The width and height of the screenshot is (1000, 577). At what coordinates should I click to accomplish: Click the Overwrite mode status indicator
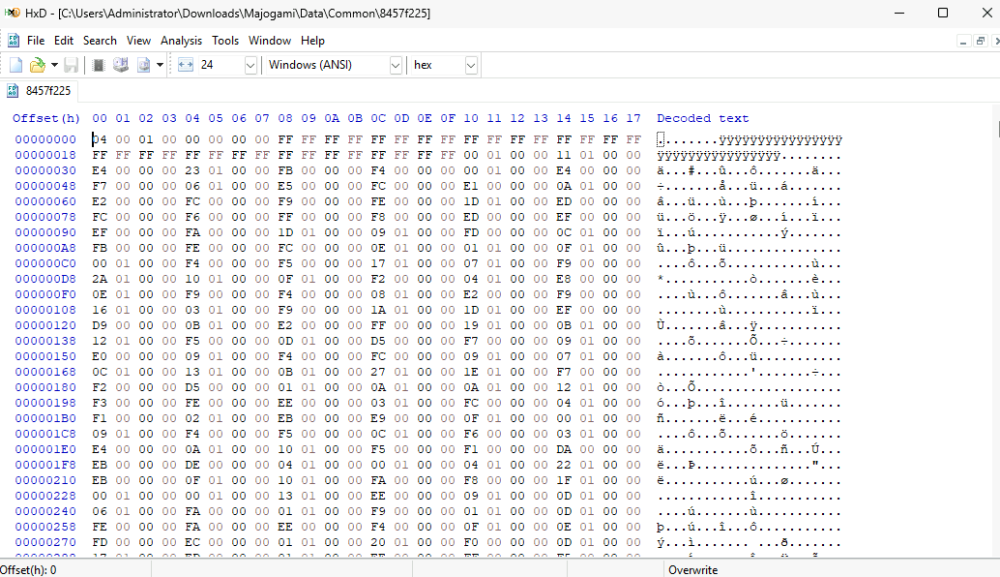coord(695,569)
